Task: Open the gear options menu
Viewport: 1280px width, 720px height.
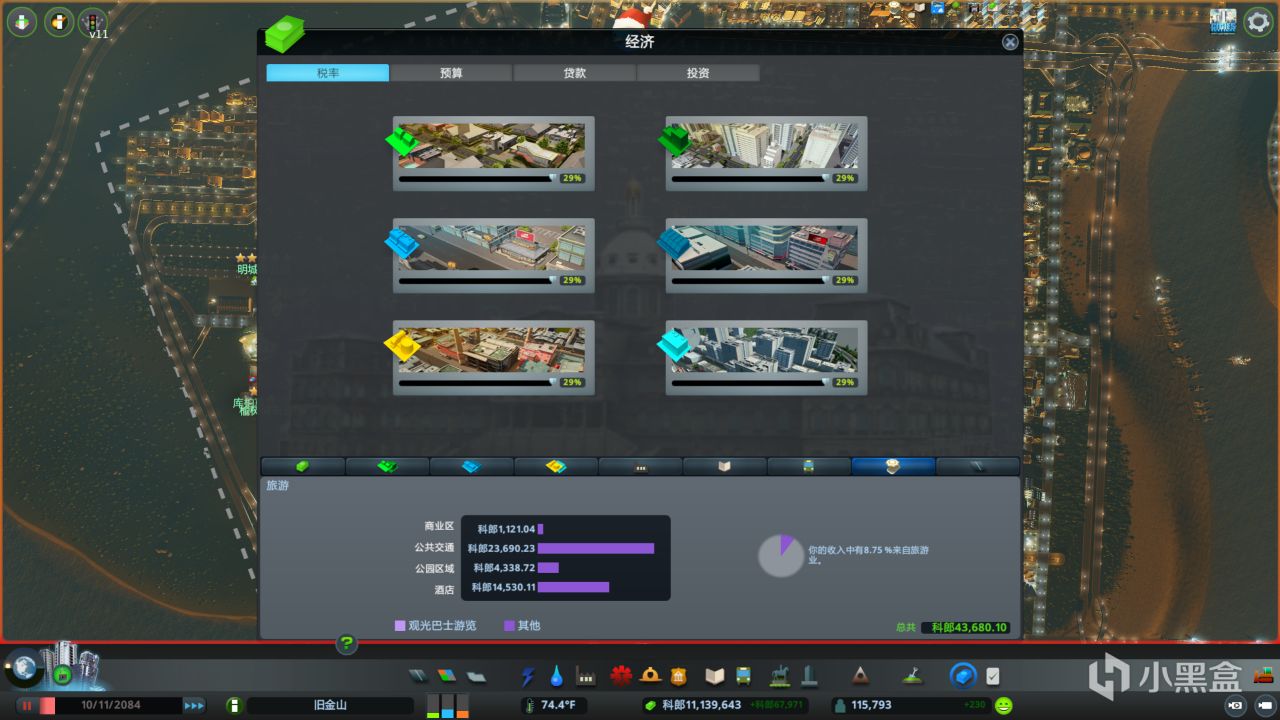Action: (x=1258, y=23)
